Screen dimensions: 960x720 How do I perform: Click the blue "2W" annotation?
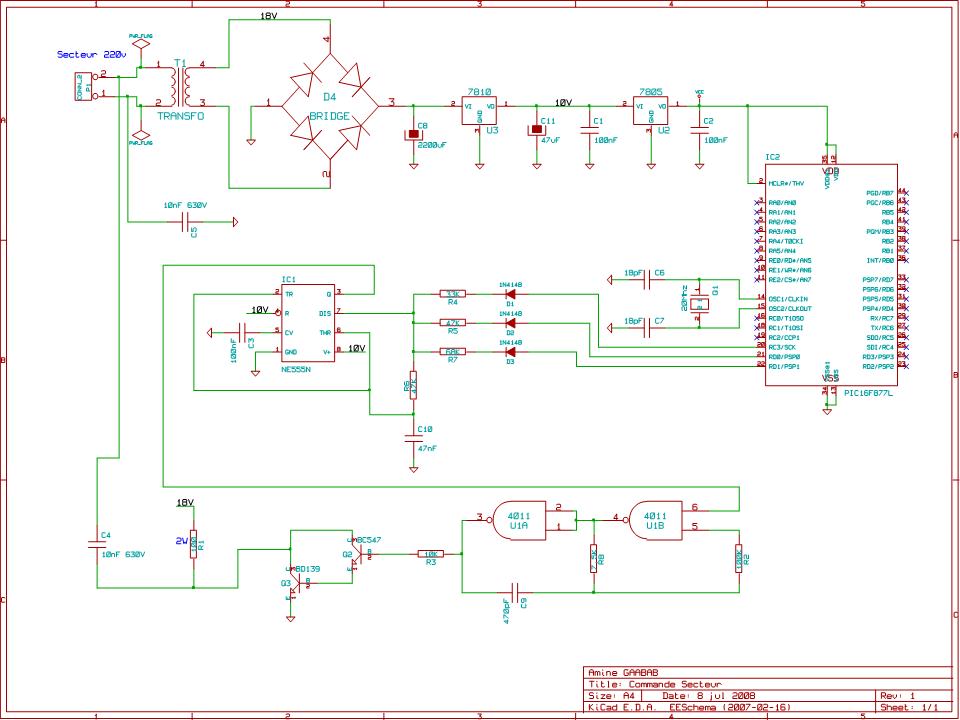[181, 541]
